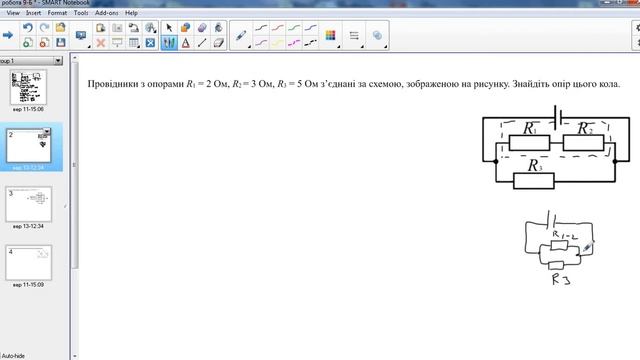This screenshot has height=360, width=640.
Task: Select the blue solid pen style
Action: tap(311, 28)
